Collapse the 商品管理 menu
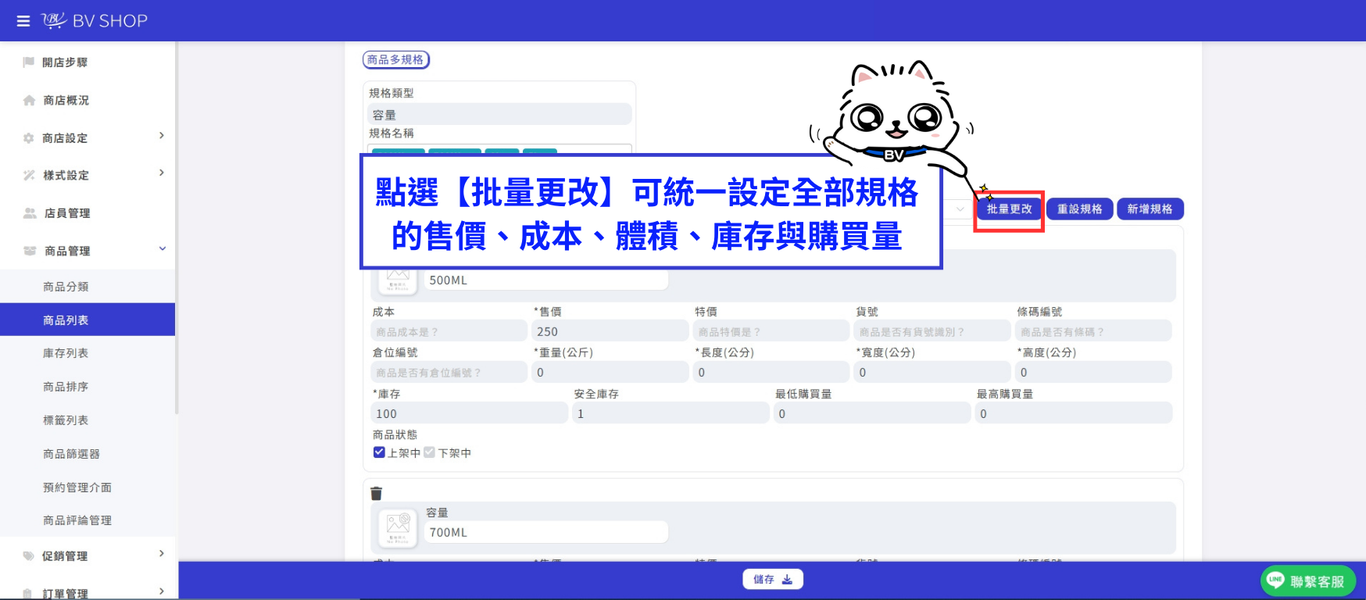This screenshot has height=600, width=1366. click(x=162, y=249)
